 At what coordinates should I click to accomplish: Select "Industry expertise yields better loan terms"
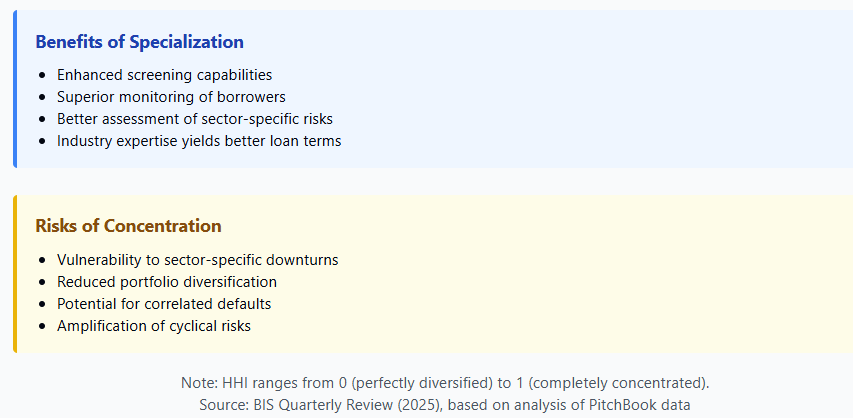tap(199, 141)
